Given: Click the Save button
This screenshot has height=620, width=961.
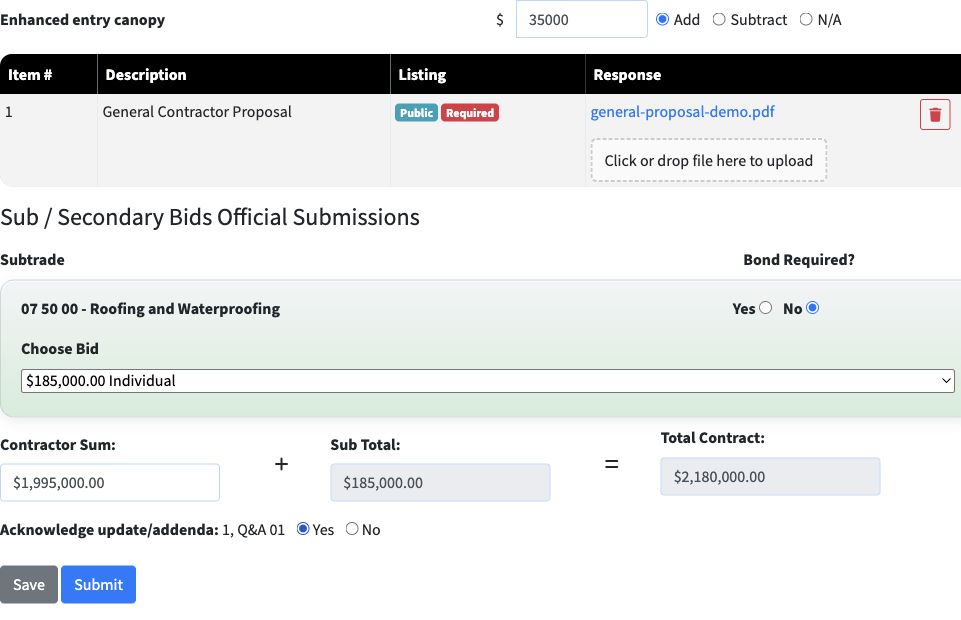Looking at the screenshot, I should pyautogui.click(x=29, y=584).
